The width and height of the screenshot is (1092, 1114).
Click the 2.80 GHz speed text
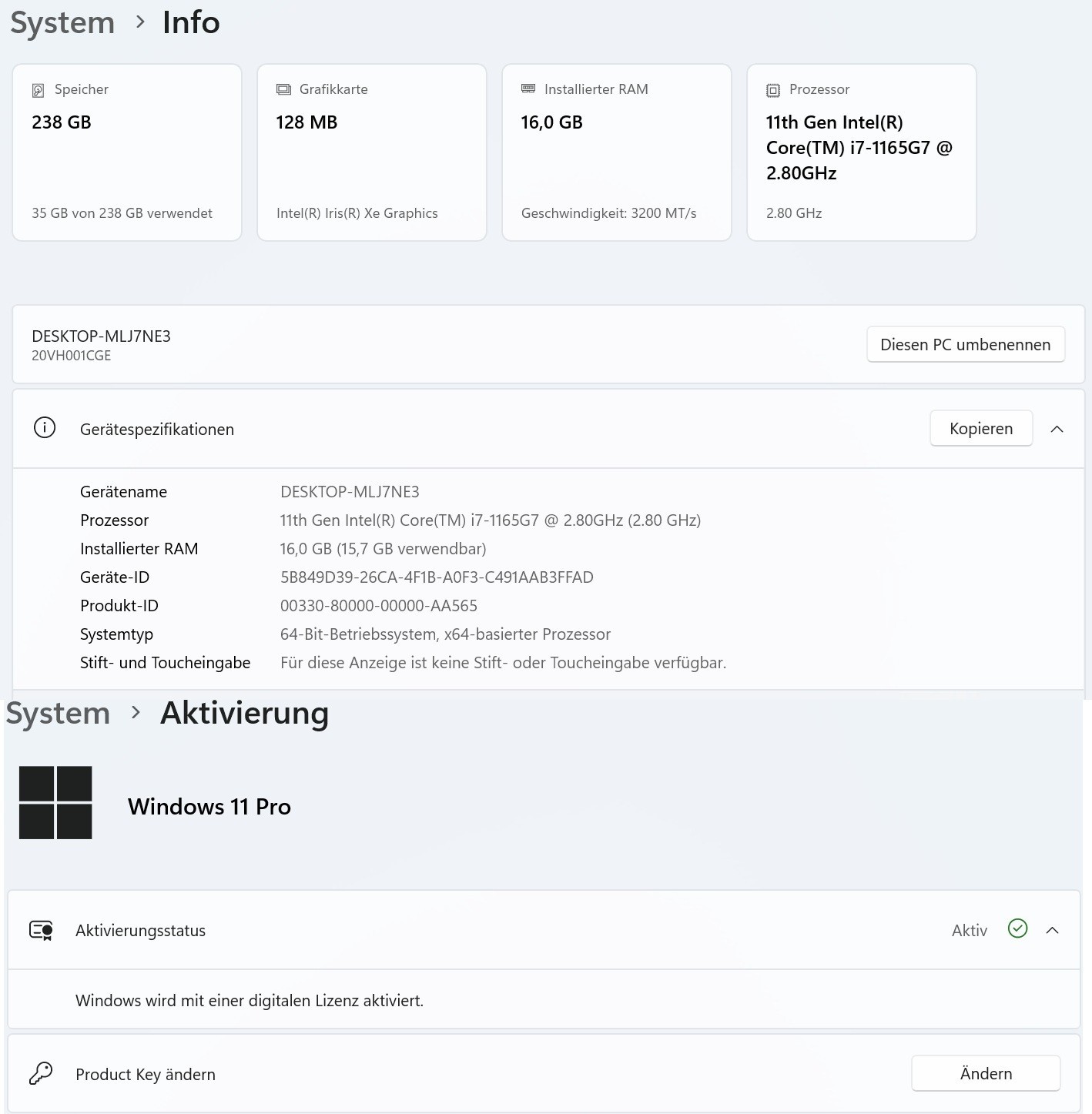pyautogui.click(x=794, y=213)
